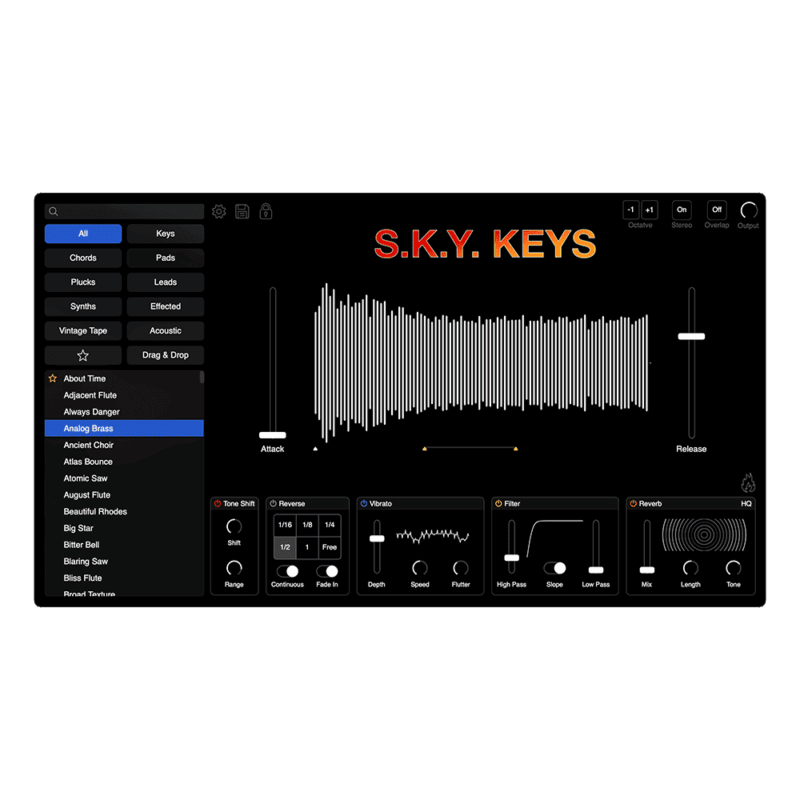Image resolution: width=800 pixels, height=800 pixels.
Task: Select the Beautiful Rhodes preset
Action: pos(124,511)
